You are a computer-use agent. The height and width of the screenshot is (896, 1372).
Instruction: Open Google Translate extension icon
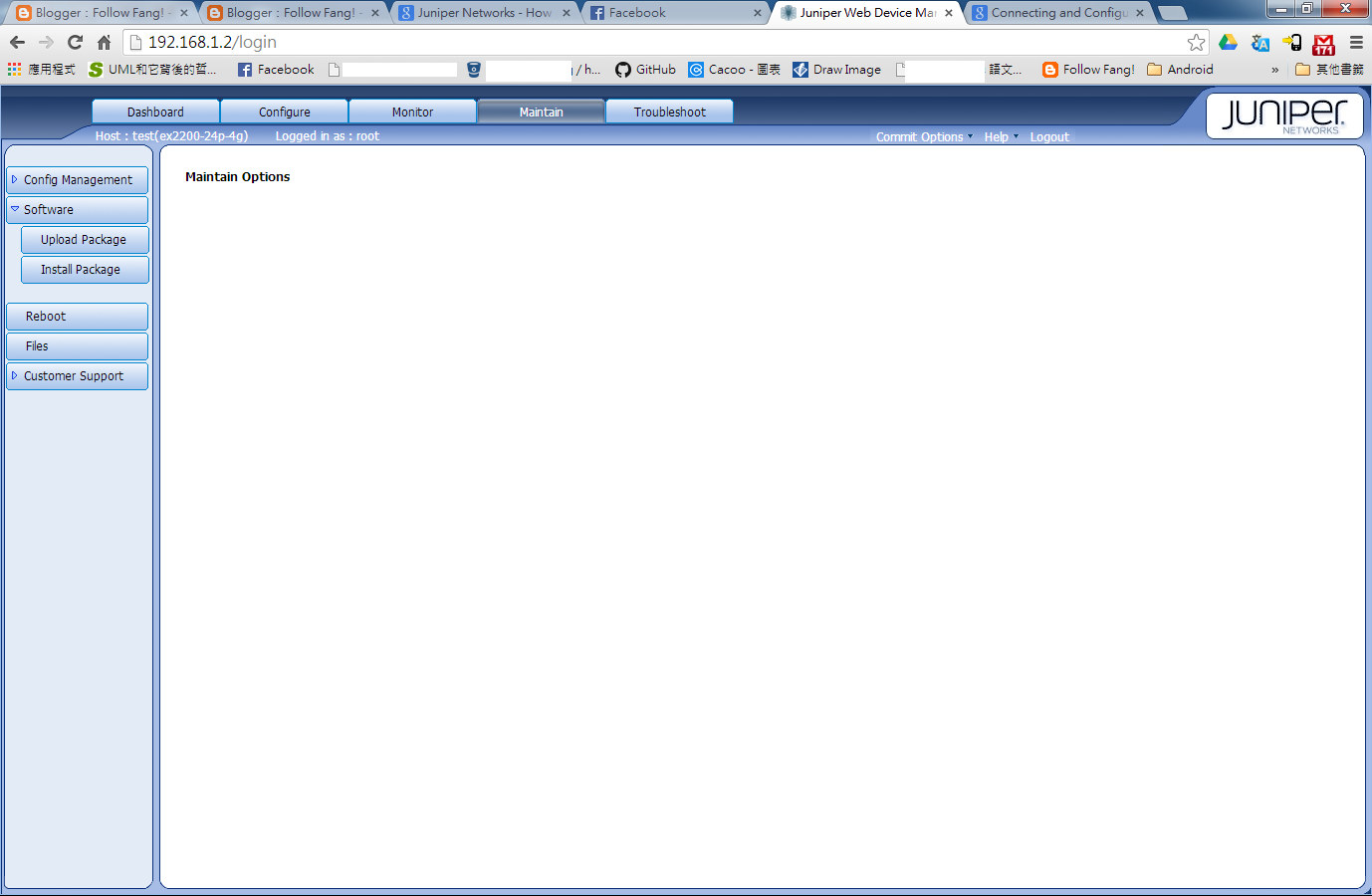tap(1260, 42)
